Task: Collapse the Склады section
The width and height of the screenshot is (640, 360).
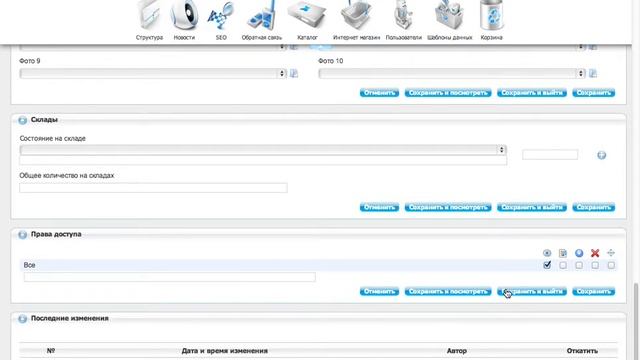Action: [22, 120]
